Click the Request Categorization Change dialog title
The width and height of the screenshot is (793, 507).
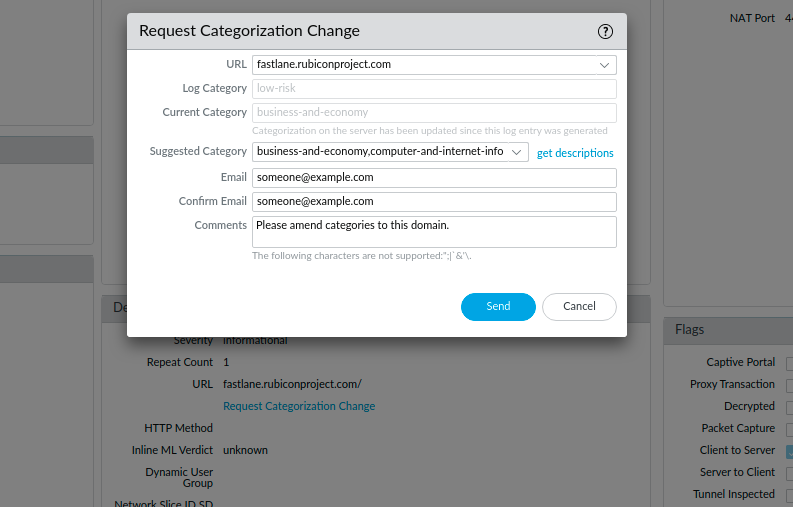coord(249,31)
